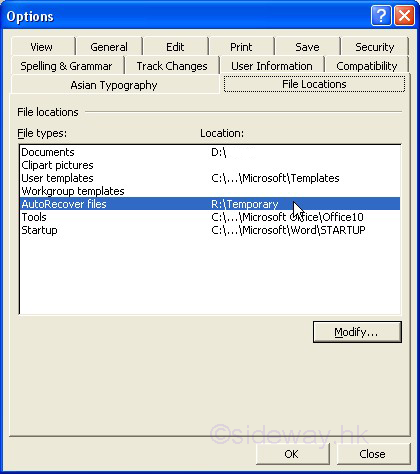420x474 pixels.
Task: Select the Clipart pictures entry
Action: tap(210, 165)
